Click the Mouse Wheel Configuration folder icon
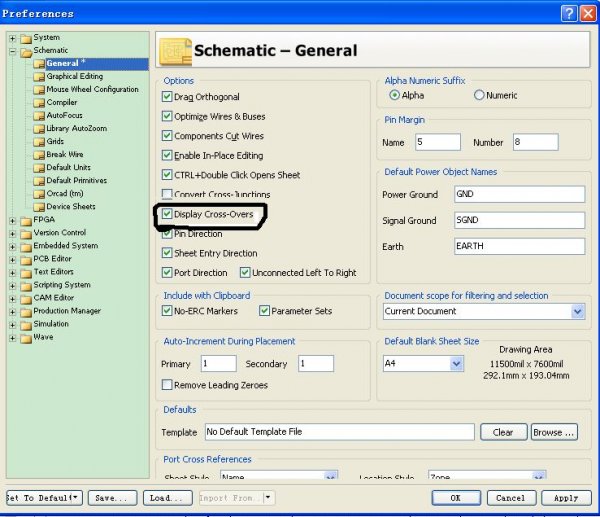Viewport: 600px width, 517px height. pyautogui.click(x=39, y=90)
